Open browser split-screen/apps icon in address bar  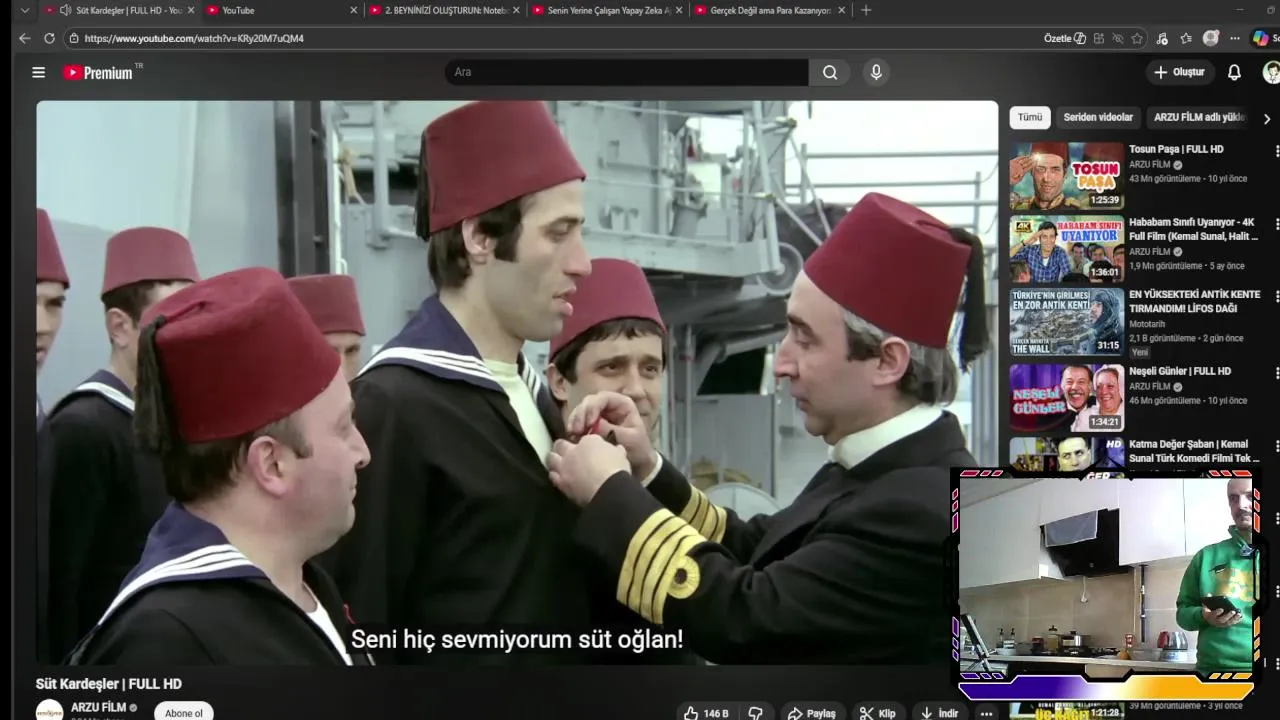[1099, 38]
